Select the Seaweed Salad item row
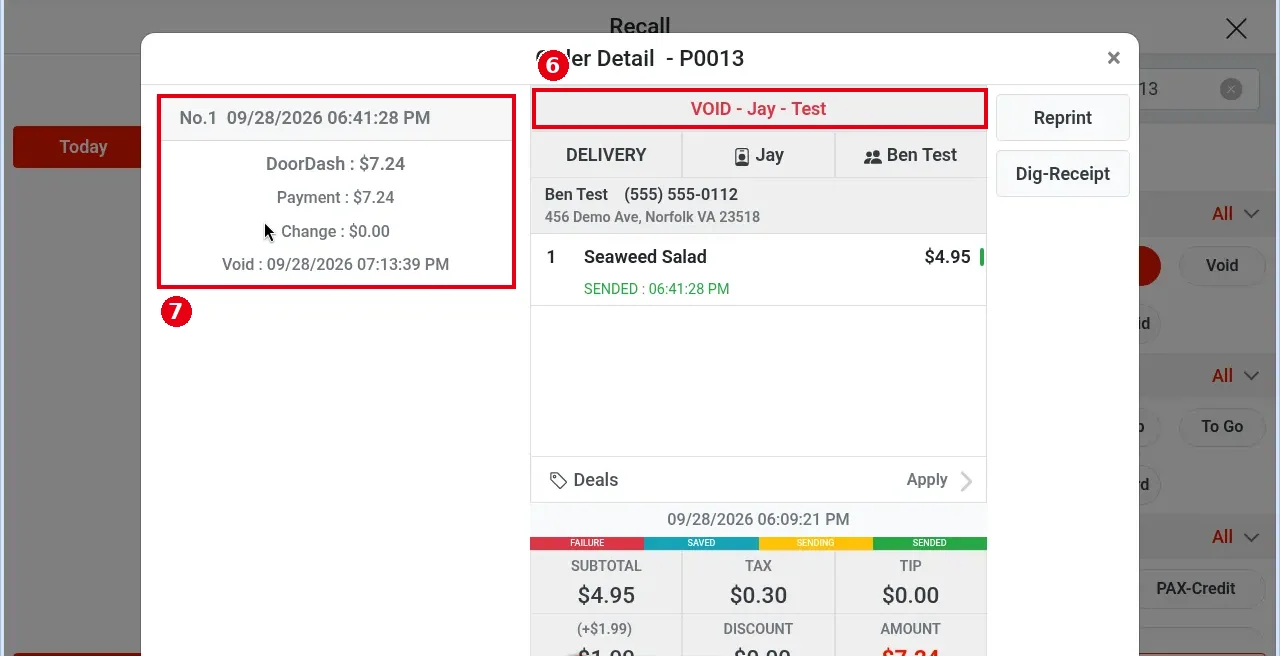The height and width of the screenshot is (656, 1280). click(x=758, y=270)
